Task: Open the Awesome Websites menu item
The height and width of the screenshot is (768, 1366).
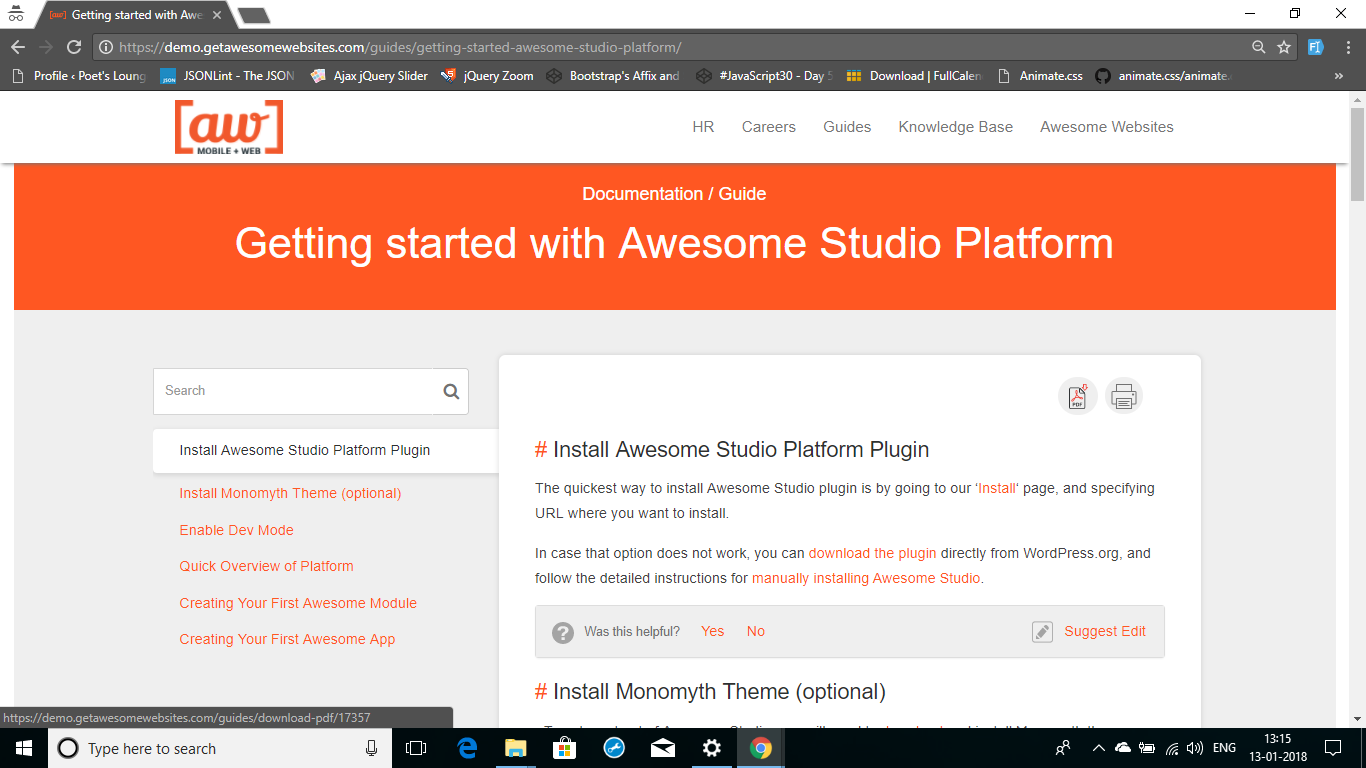Action: click(1107, 127)
